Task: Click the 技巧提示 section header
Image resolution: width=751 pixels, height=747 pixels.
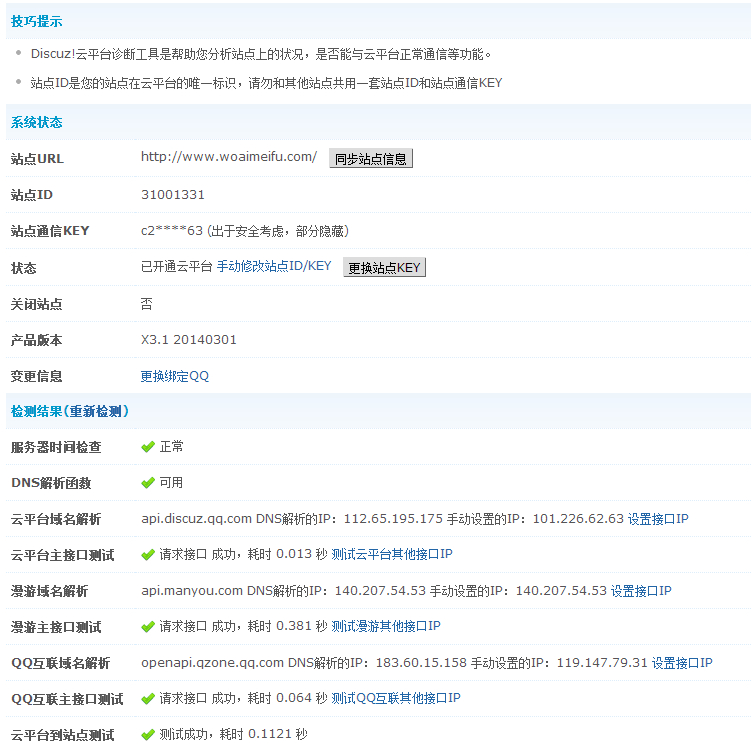Action: click(36, 22)
